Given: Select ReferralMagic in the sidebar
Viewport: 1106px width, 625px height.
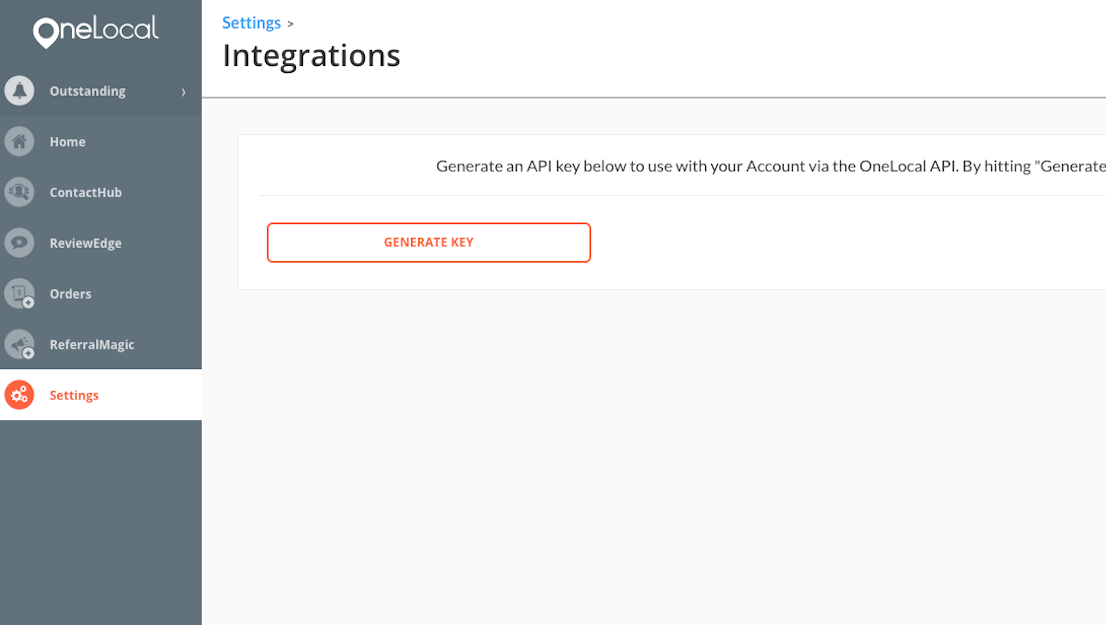Looking at the screenshot, I should point(92,345).
